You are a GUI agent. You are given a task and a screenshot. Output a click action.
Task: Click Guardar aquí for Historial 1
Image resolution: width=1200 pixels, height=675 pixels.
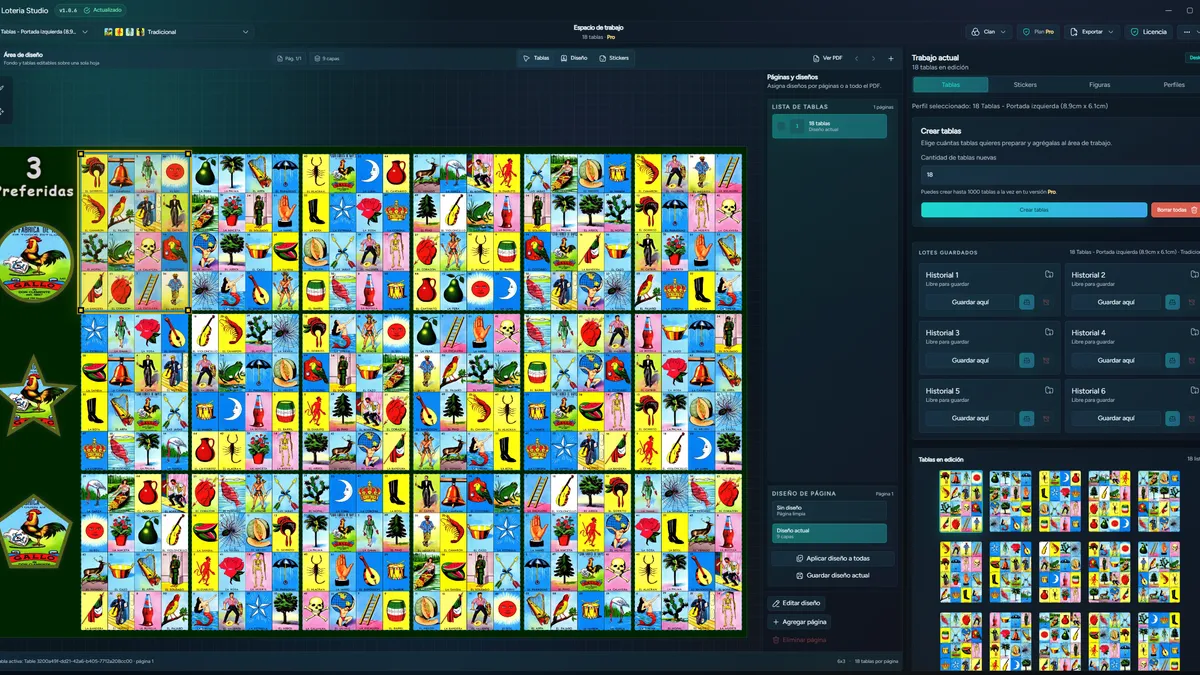coord(969,302)
